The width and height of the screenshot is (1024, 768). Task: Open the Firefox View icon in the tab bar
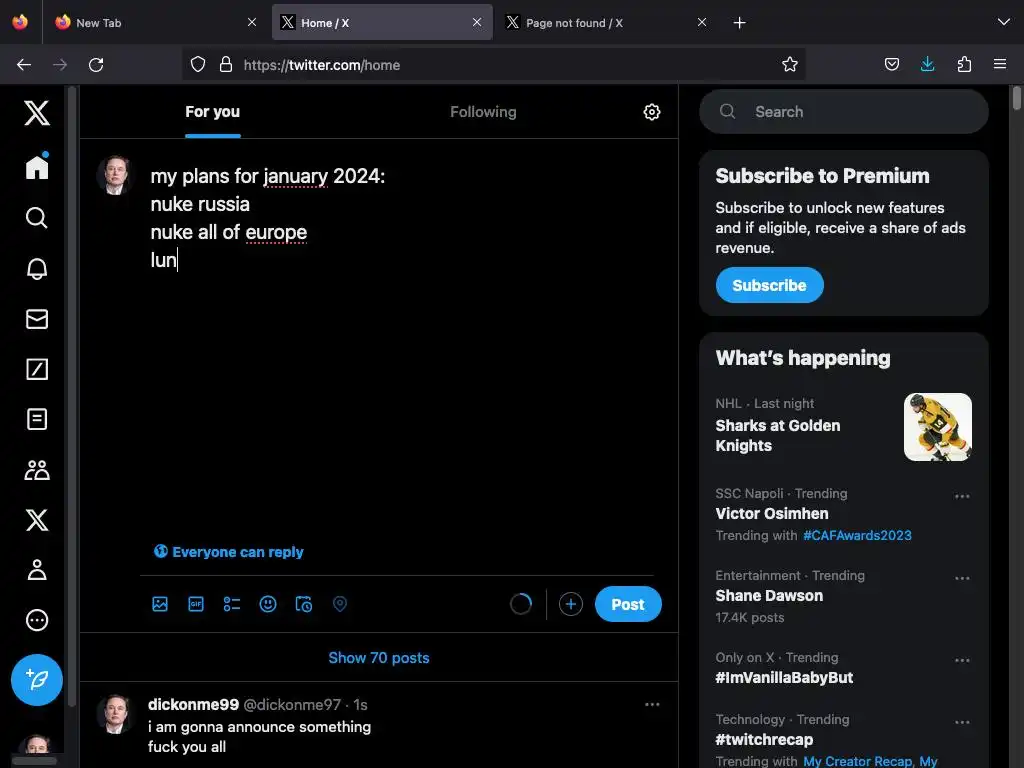pyautogui.click(x=20, y=22)
